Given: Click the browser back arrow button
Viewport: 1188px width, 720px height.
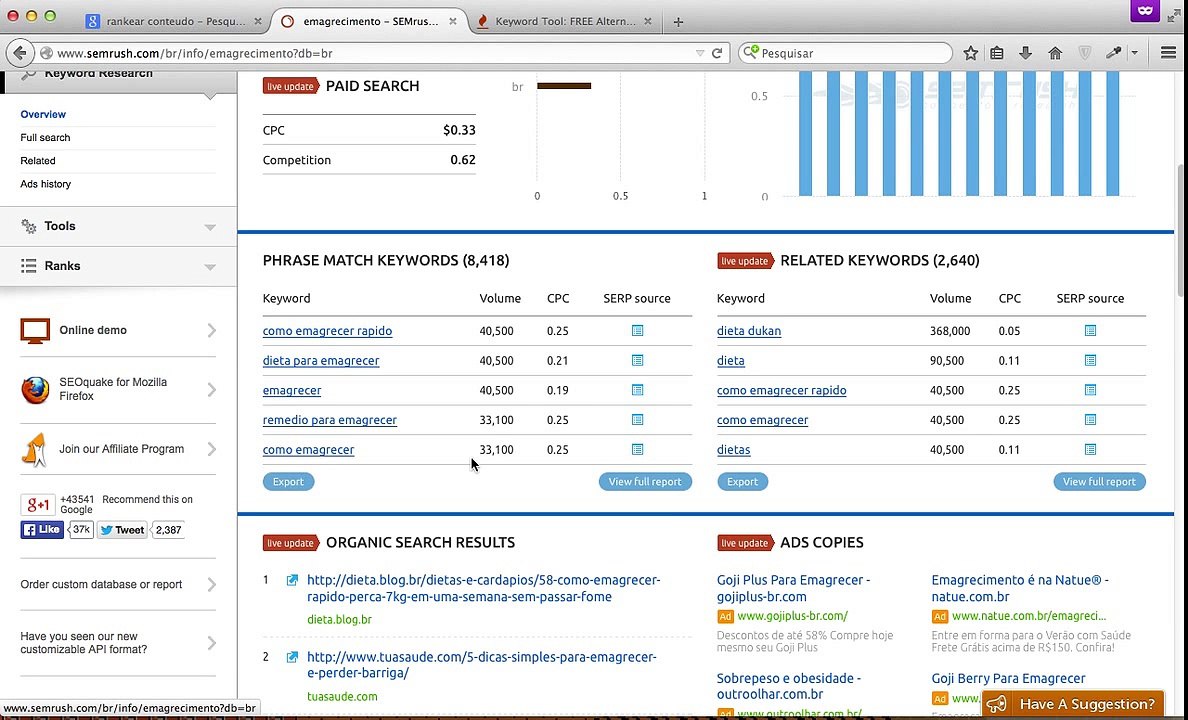Looking at the screenshot, I should tap(20, 53).
